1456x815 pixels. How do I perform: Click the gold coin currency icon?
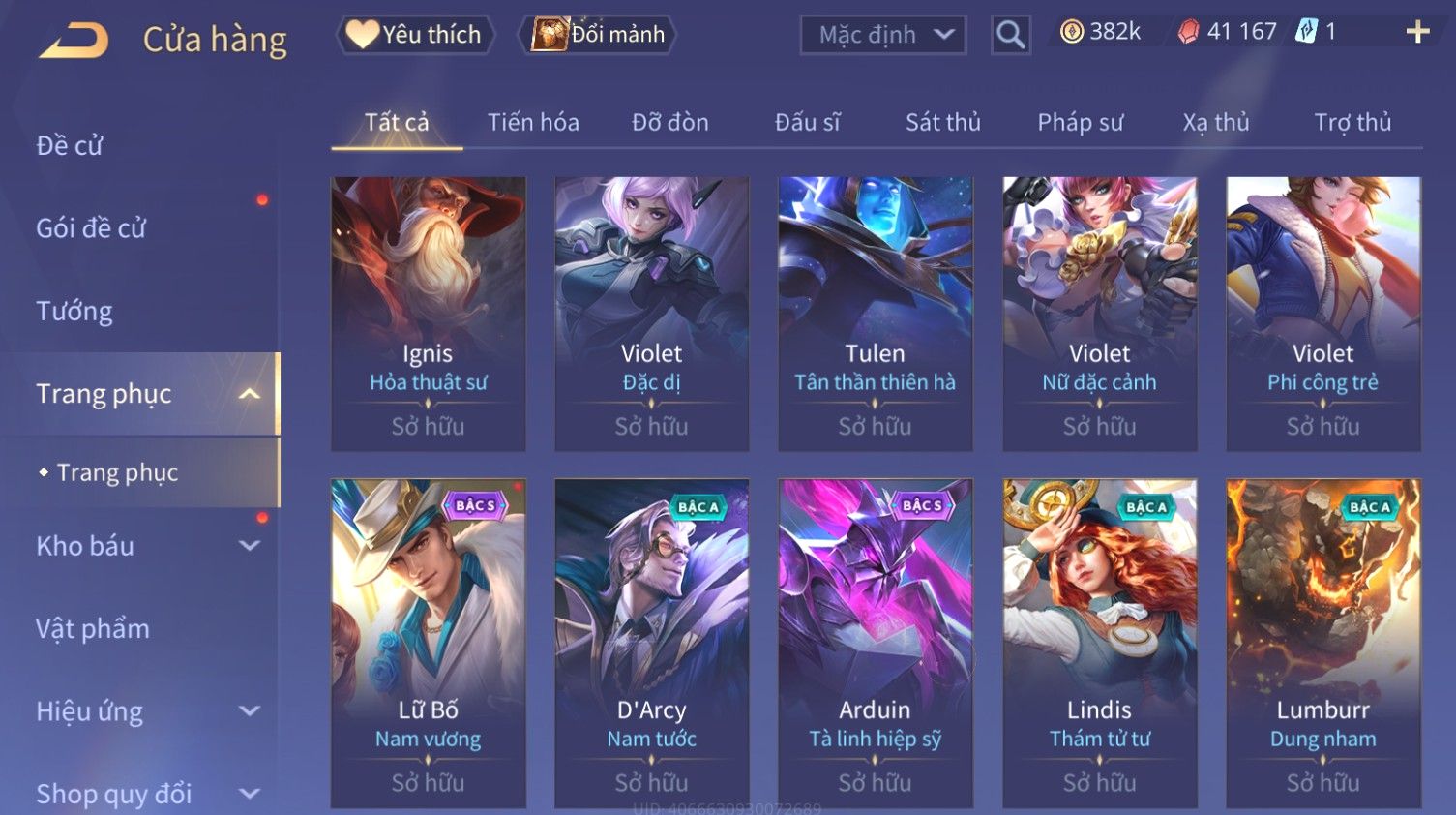coord(1072,32)
